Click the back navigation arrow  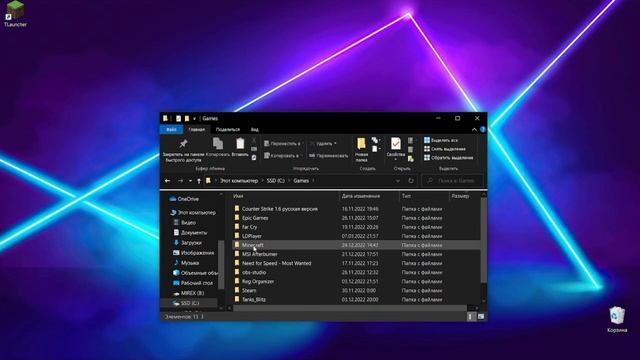coord(167,180)
